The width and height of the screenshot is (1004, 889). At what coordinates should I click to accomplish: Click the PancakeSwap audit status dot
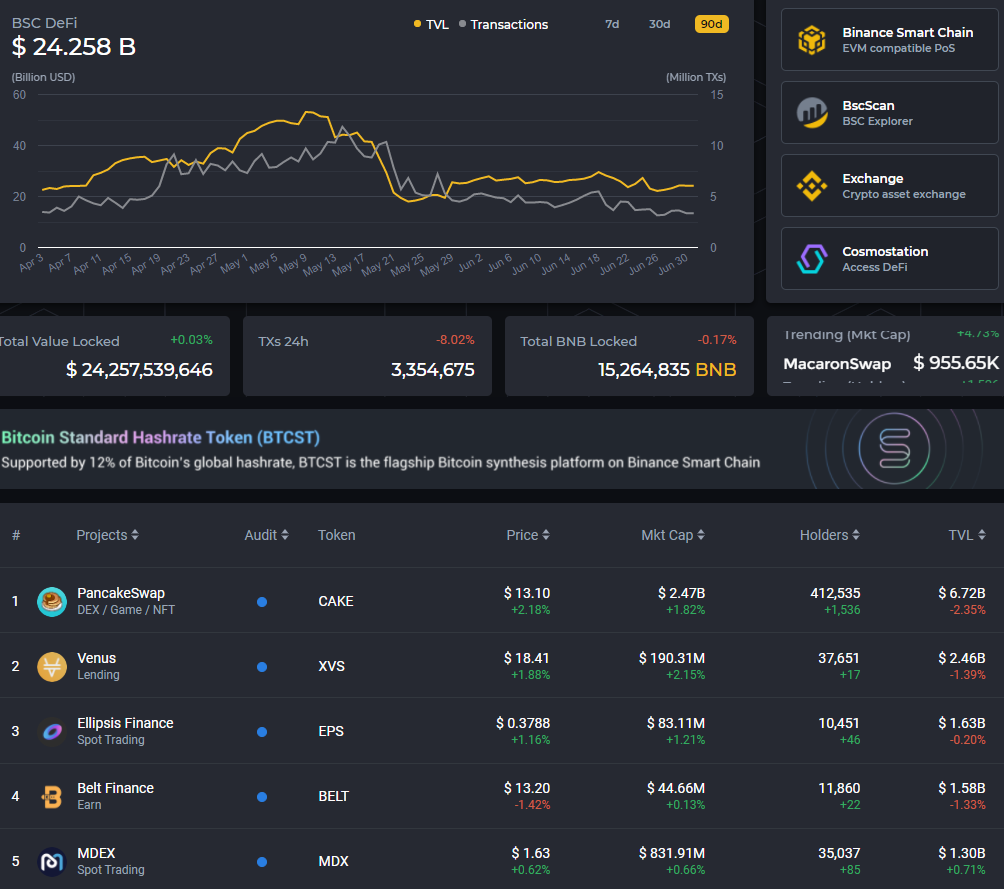[262, 602]
